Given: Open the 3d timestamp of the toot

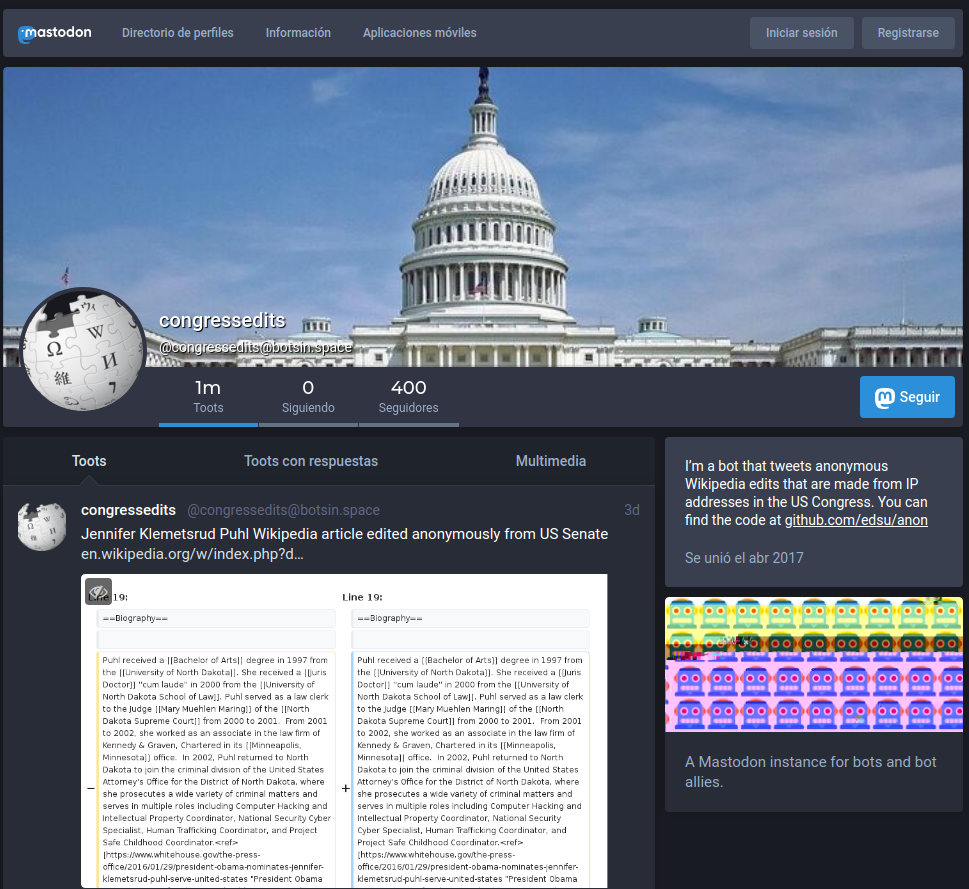Looking at the screenshot, I should point(632,510).
